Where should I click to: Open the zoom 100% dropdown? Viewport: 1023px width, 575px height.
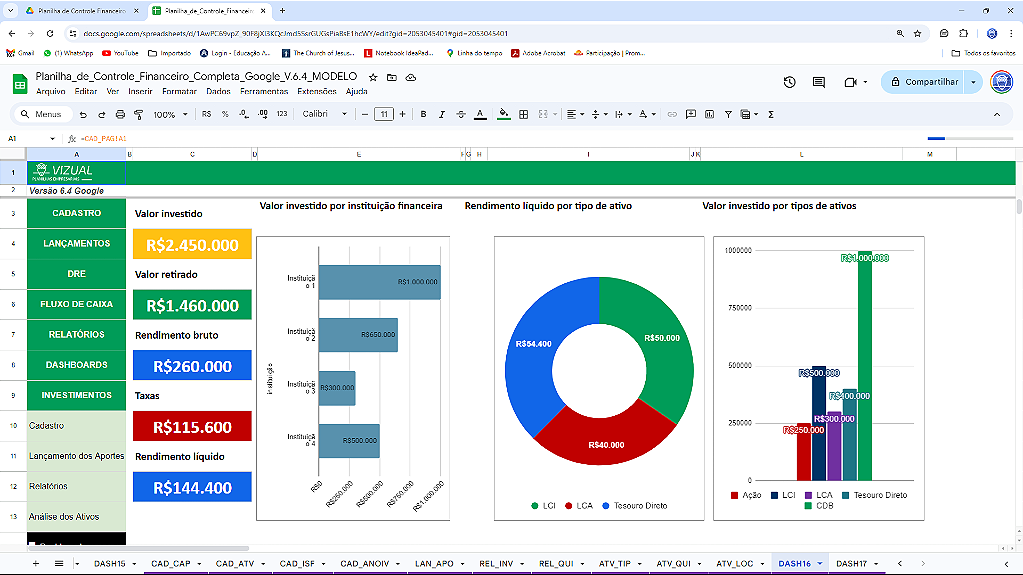(170, 115)
